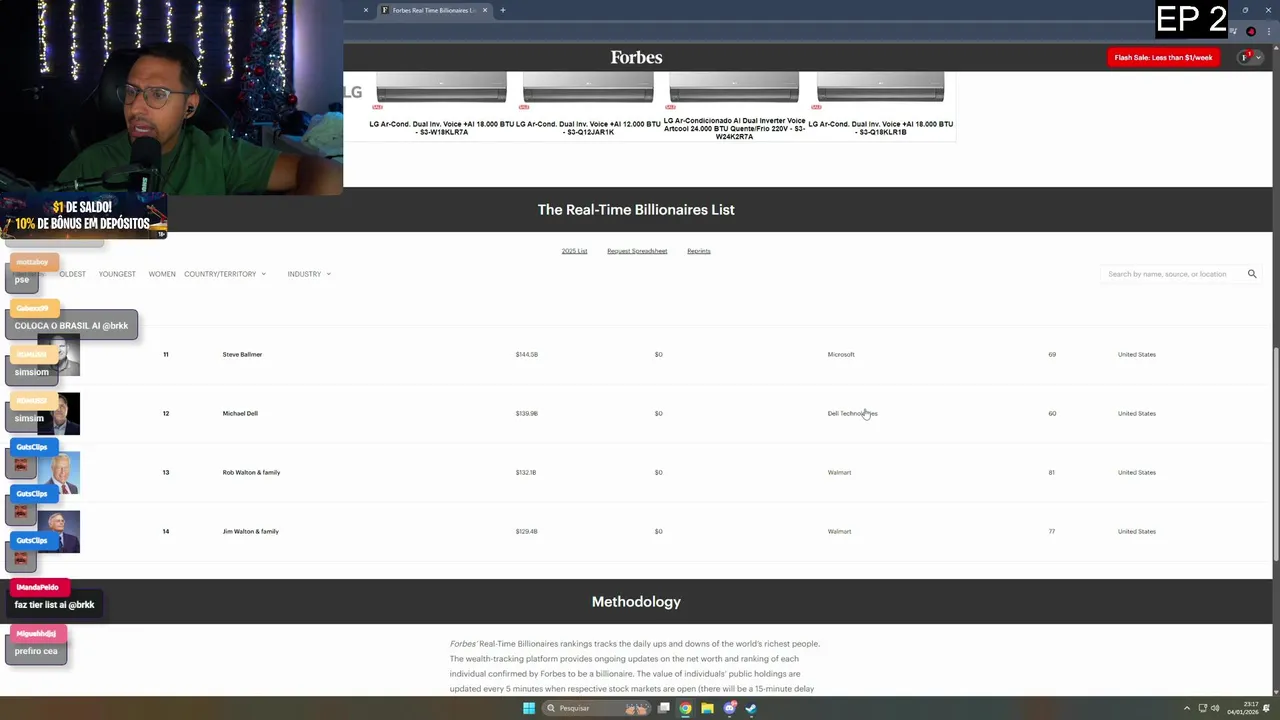Click the Dell Technologies source cell

coord(852,413)
